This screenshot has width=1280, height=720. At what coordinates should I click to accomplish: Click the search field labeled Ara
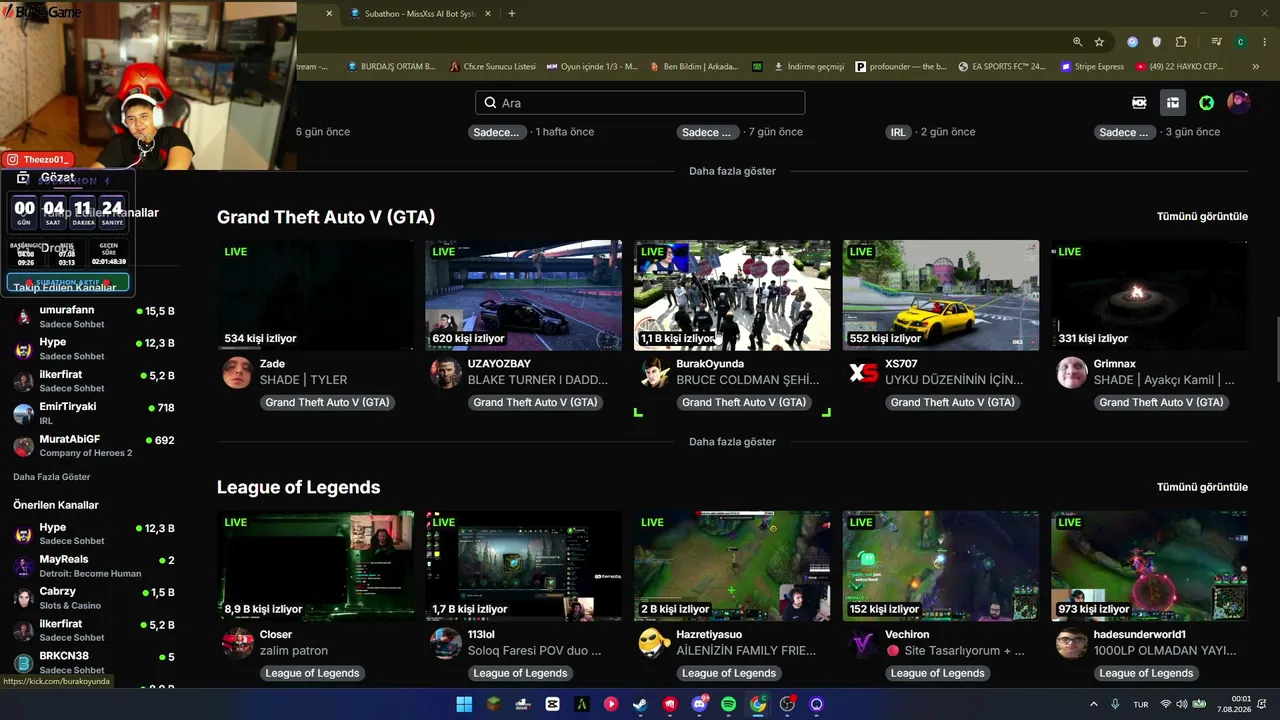[640, 103]
